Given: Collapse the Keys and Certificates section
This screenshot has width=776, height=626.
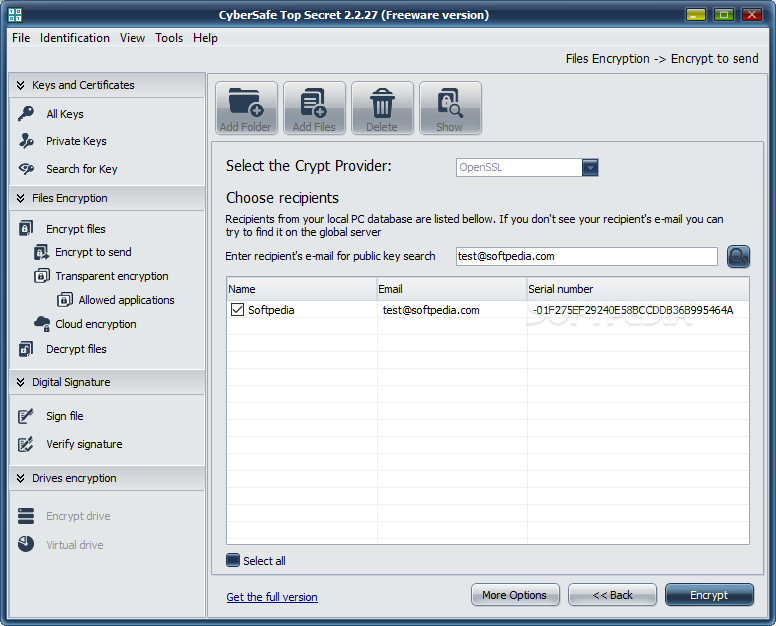Looking at the screenshot, I should click(x=20, y=85).
